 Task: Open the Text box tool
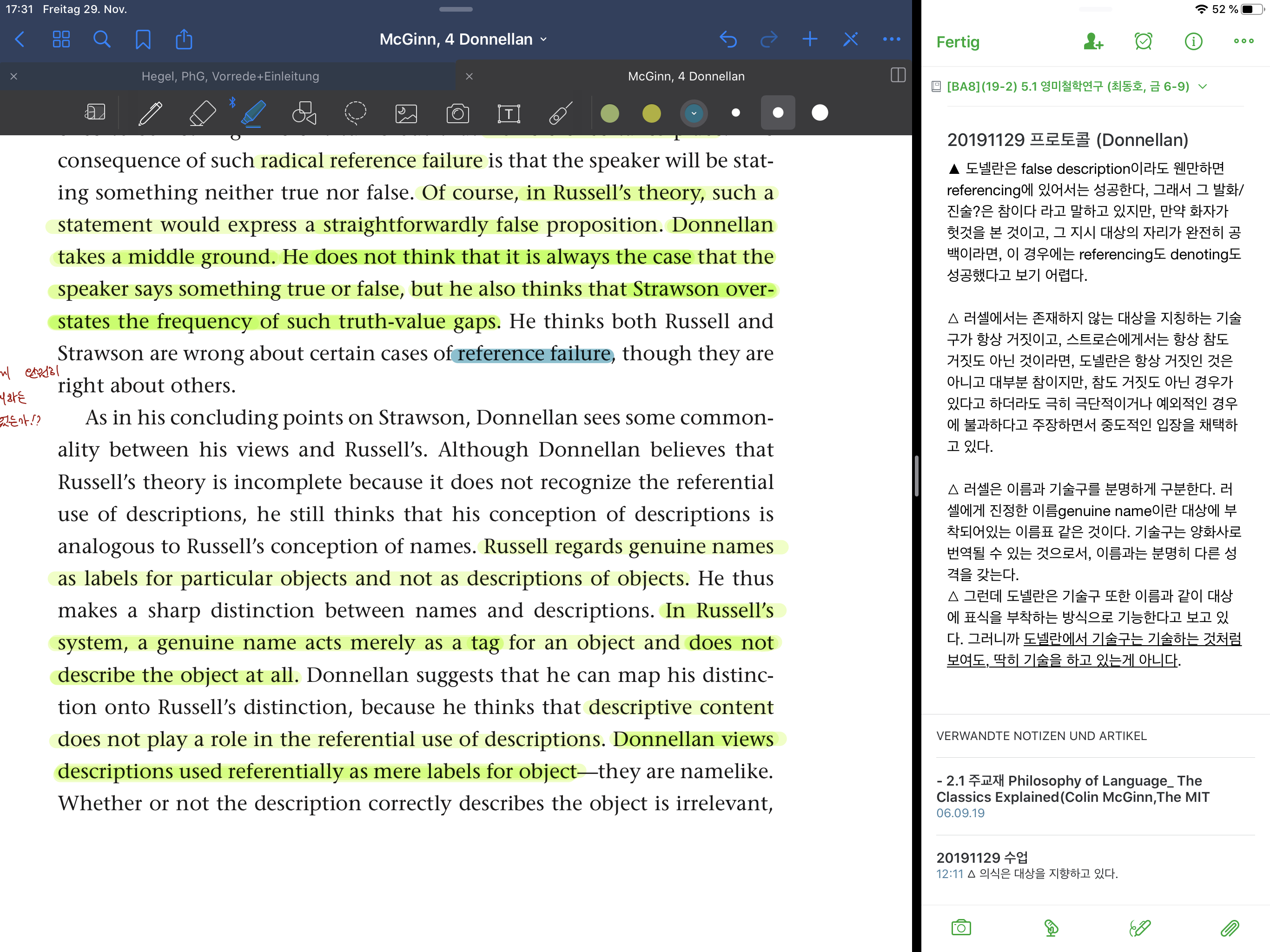508,113
